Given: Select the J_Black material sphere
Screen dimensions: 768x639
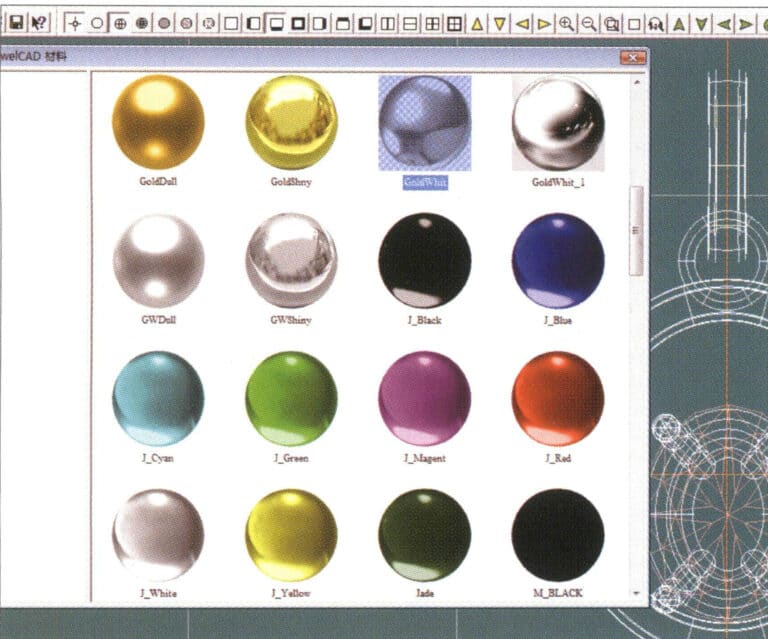Looking at the screenshot, I should (425, 260).
